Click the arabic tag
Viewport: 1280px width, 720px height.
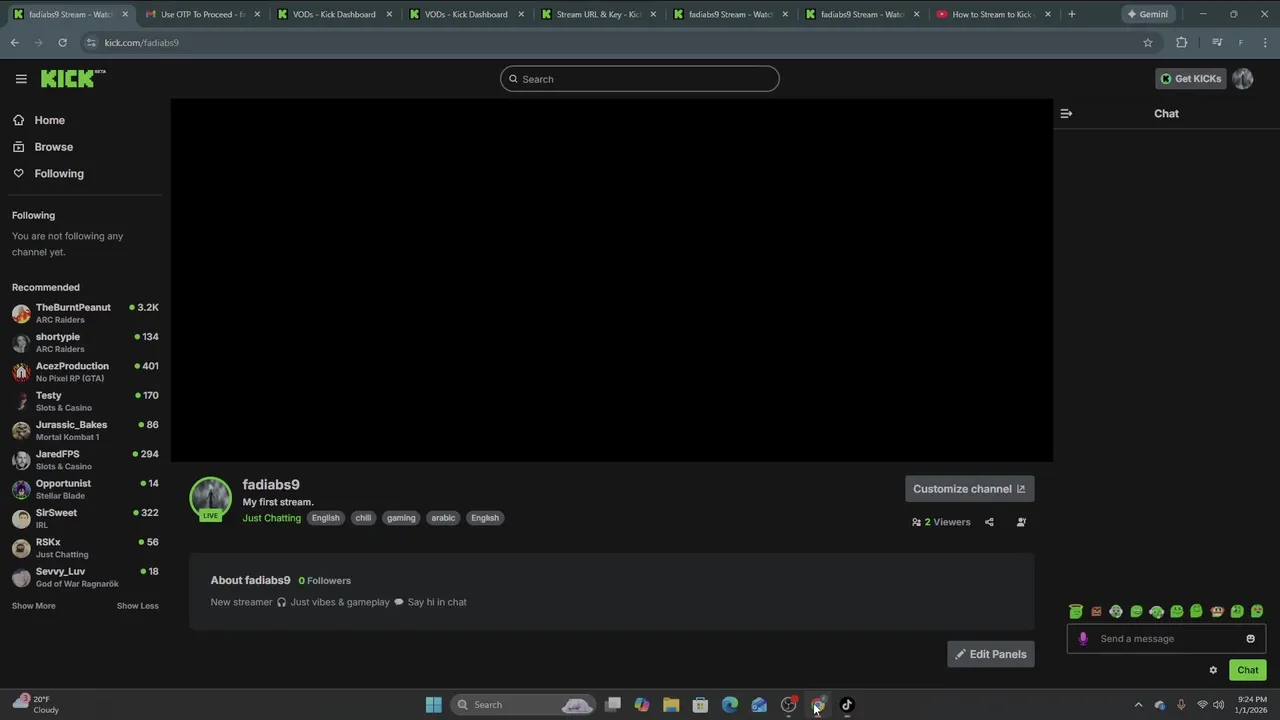click(443, 518)
